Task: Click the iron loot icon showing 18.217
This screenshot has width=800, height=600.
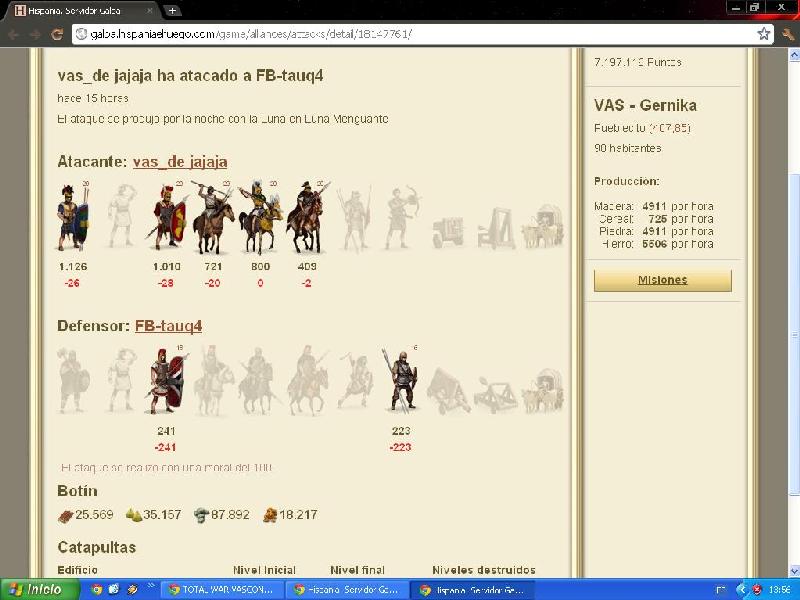Action: pos(268,515)
